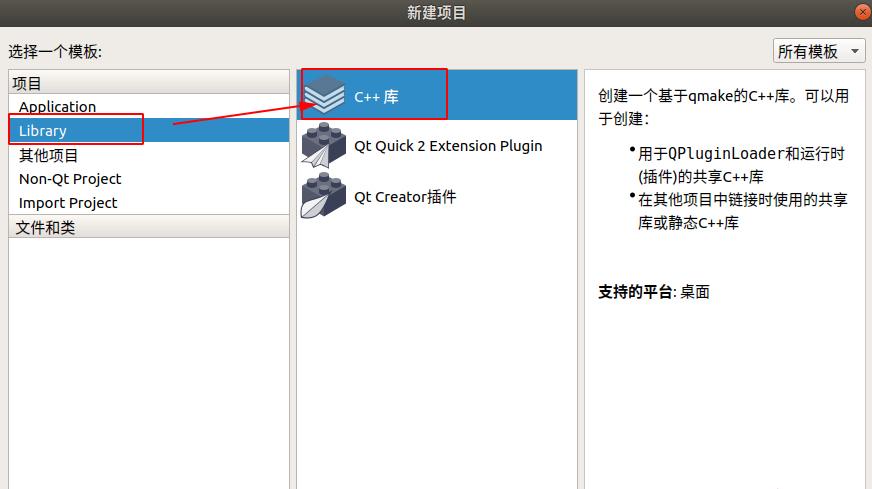872x489 pixels.
Task: Select the Library category
Action: pos(149,130)
